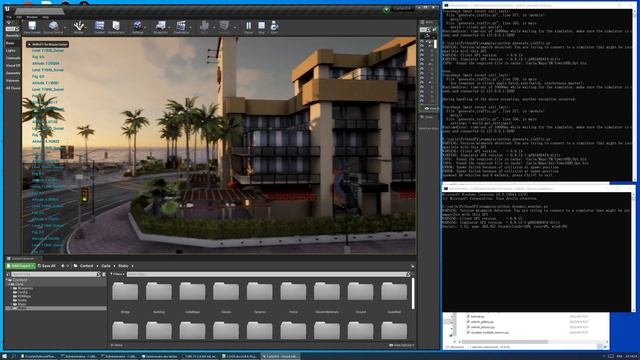This screenshot has width=640, height=360.
Task: Click the asset search field
Action: point(268,274)
